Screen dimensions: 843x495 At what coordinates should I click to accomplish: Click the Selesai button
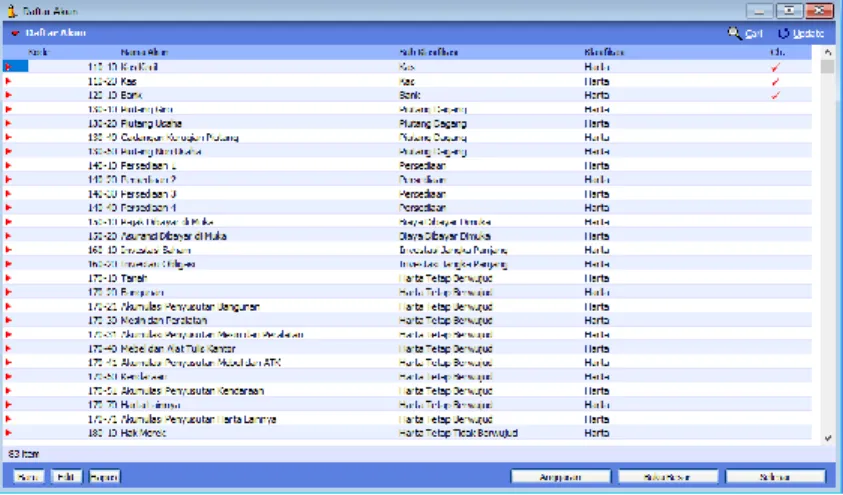tap(775, 477)
